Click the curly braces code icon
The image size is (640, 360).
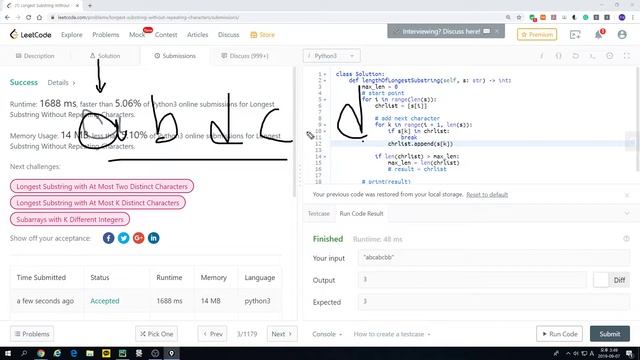[x=558, y=56]
